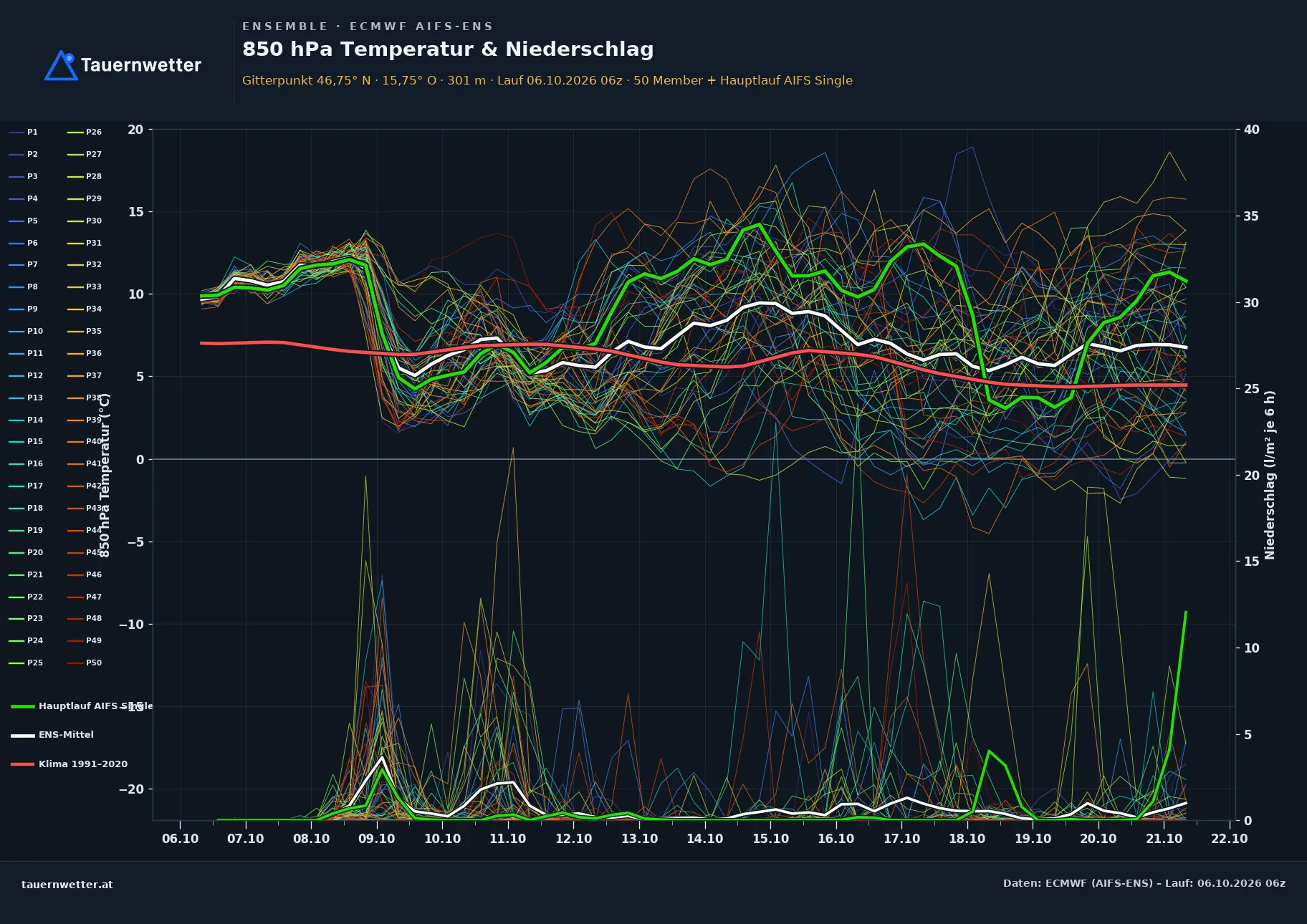Select the 12.10 date tick label
Viewport: 1307px width, 924px height.
pos(573,839)
